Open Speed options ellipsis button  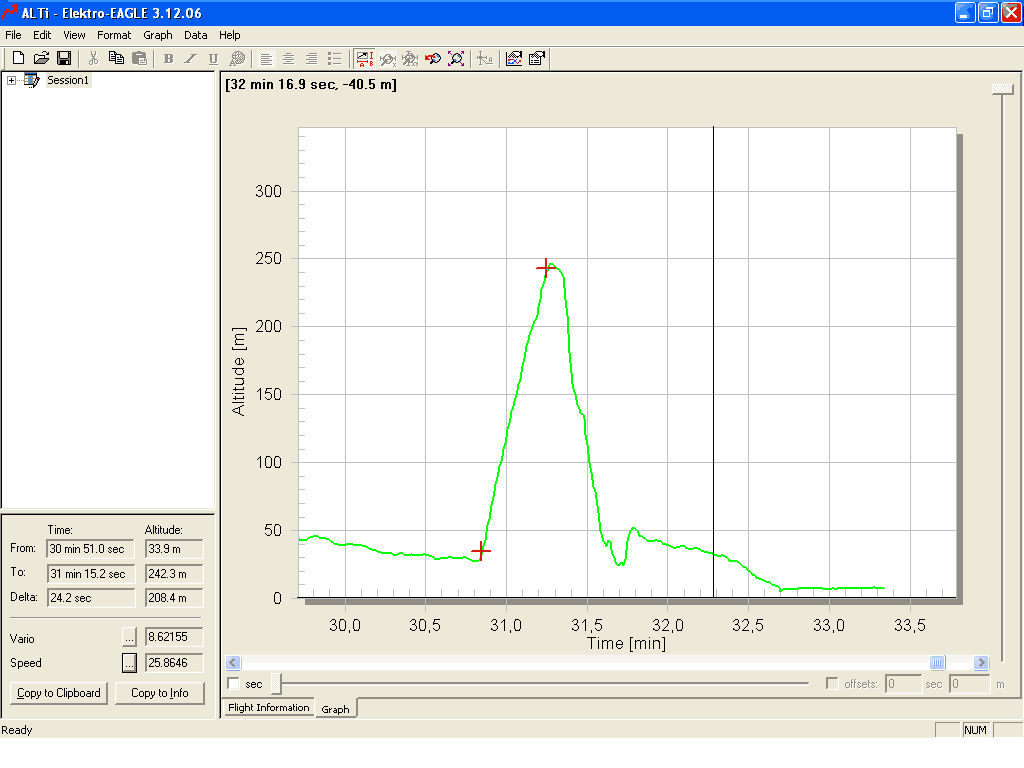click(x=129, y=663)
